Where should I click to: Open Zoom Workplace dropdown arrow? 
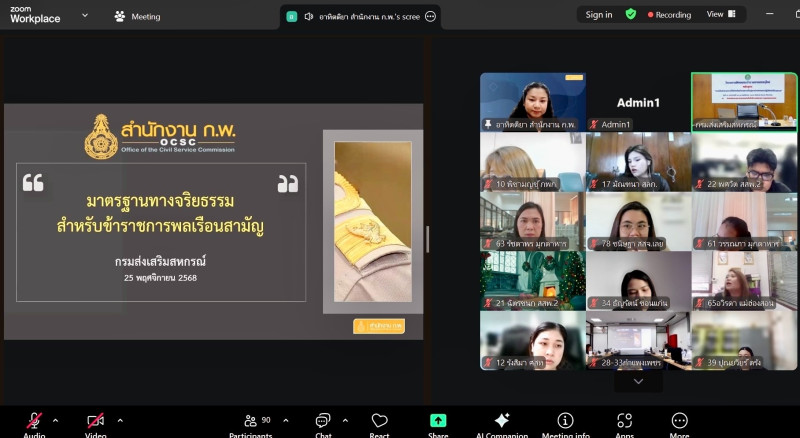pyautogui.click(x=84, y=16)
